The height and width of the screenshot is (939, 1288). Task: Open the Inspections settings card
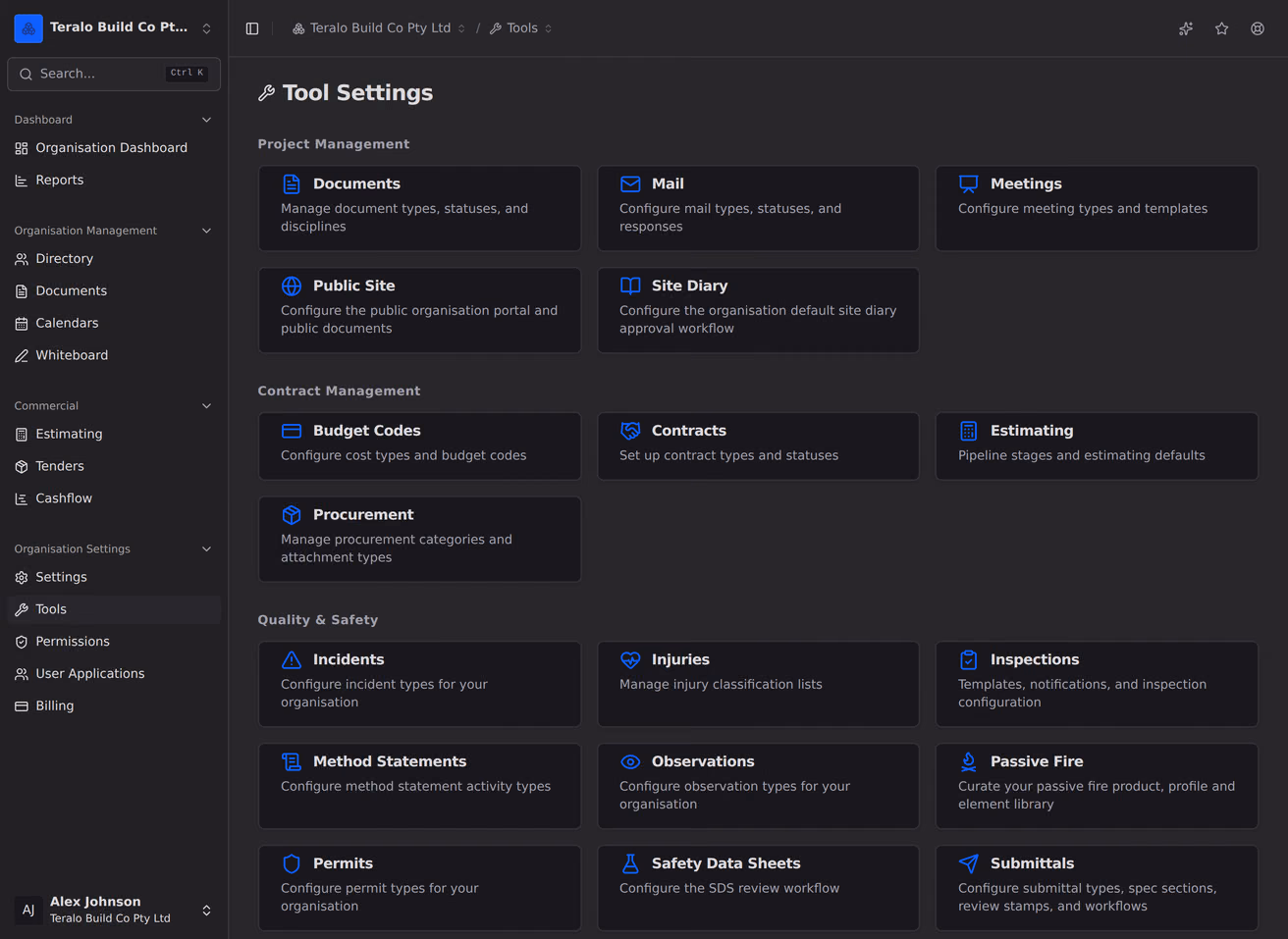click(x=1097, y=684)
